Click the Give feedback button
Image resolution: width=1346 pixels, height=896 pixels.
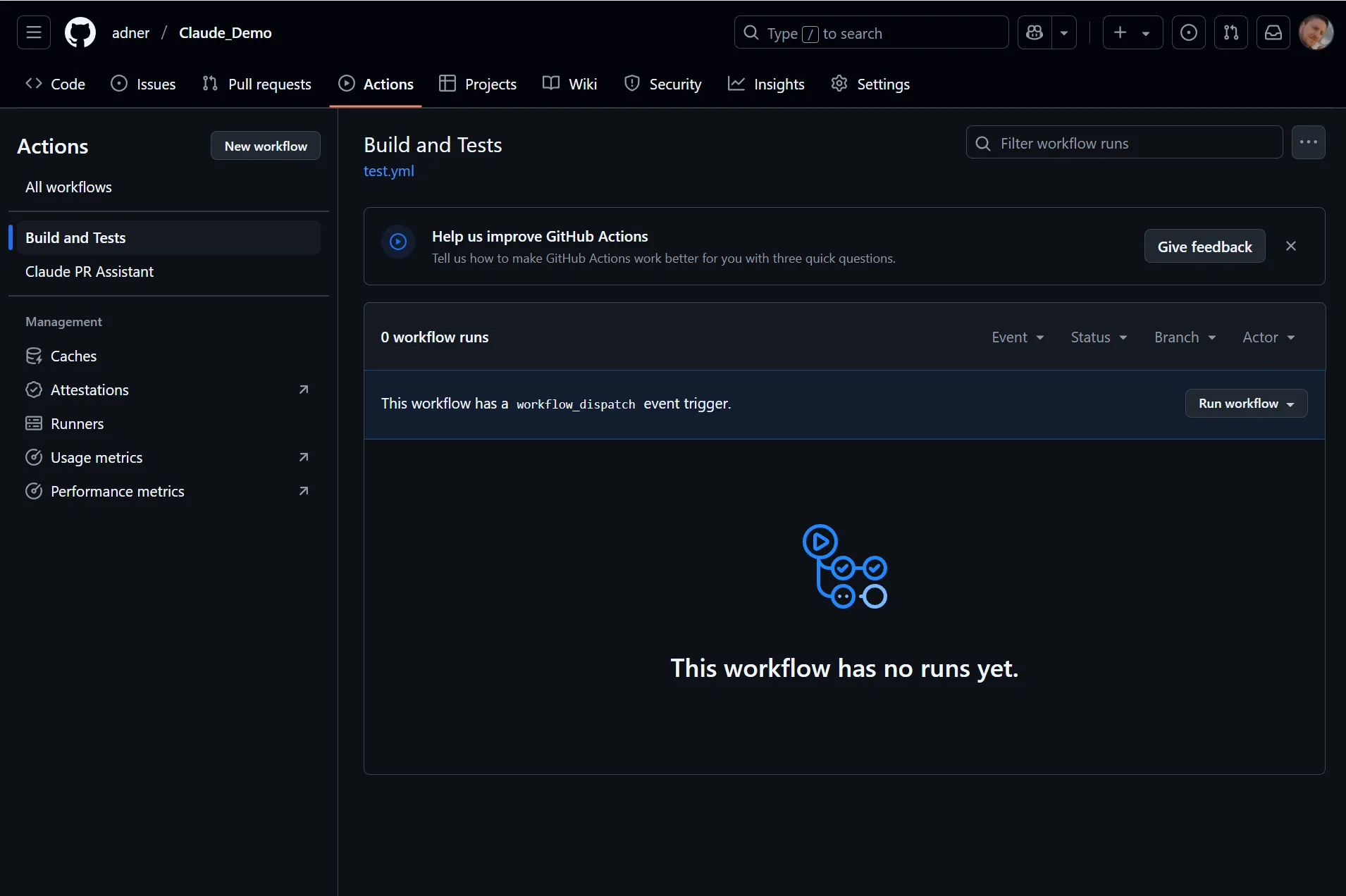[x=1204, y=247]
